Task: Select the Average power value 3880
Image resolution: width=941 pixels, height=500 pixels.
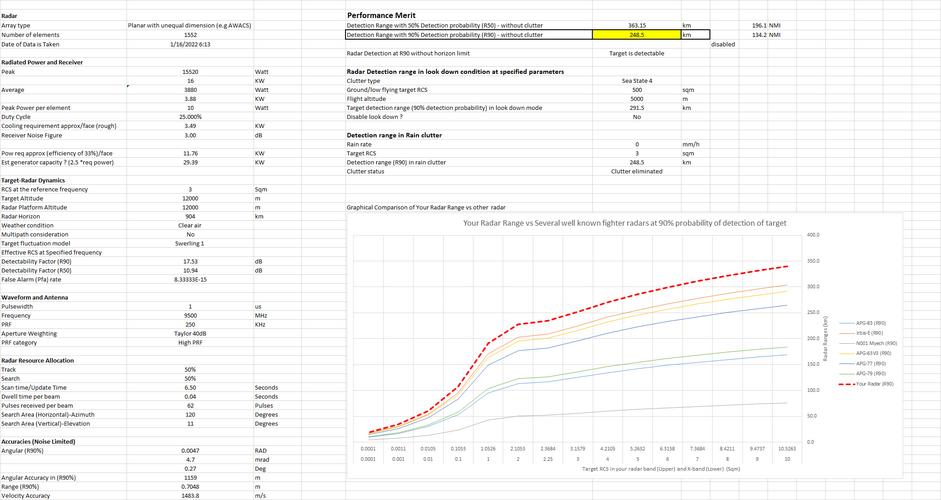Action: (x=190, y=89)
